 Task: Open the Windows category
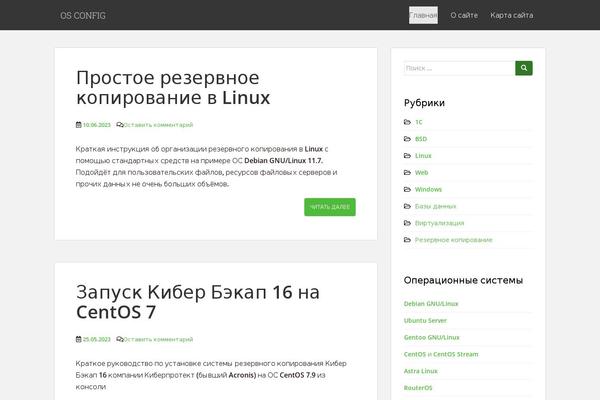click(x=428, y=189)
